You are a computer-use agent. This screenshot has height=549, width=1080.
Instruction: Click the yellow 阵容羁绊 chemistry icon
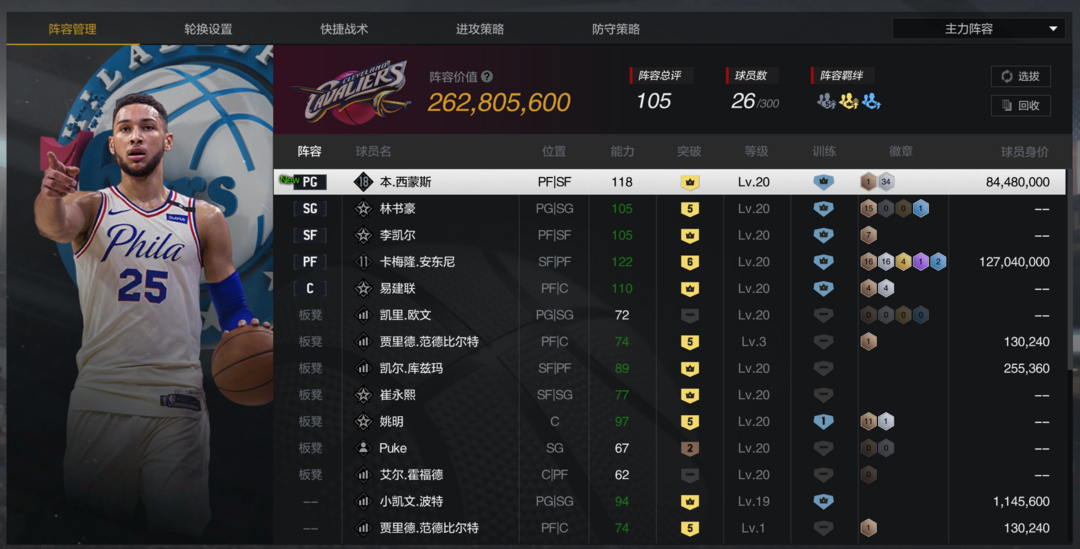[x=849, y=102]
